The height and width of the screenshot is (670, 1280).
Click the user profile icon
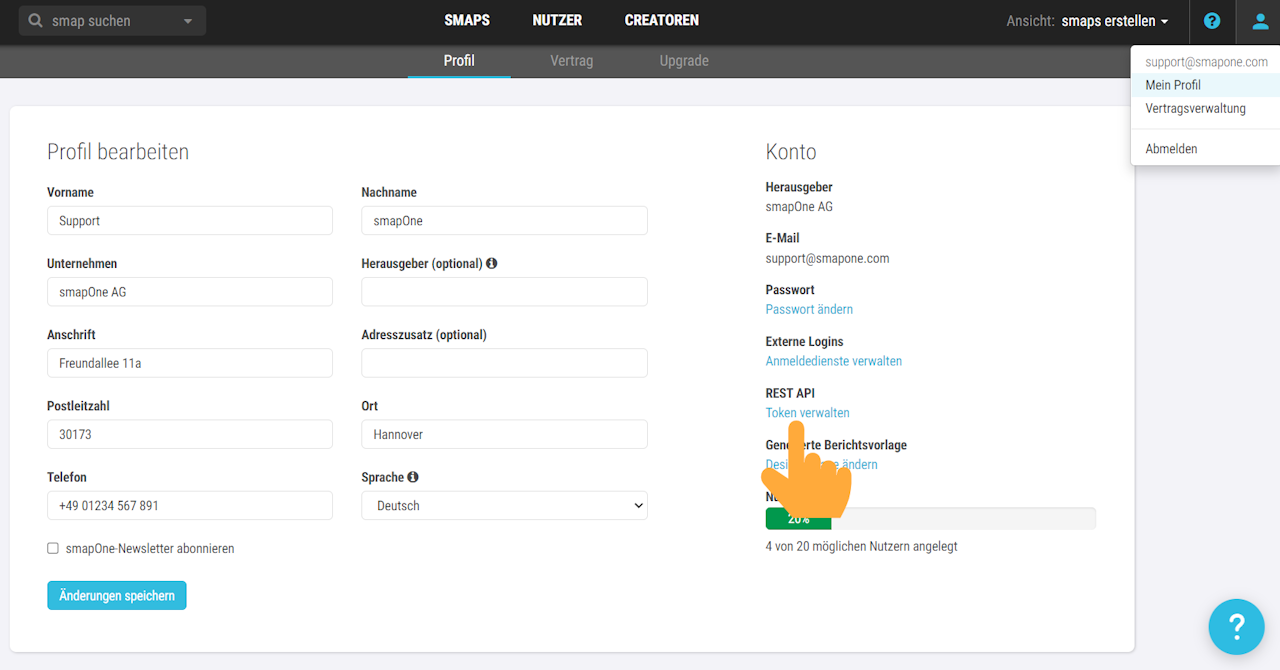(x=1258, y=21)
